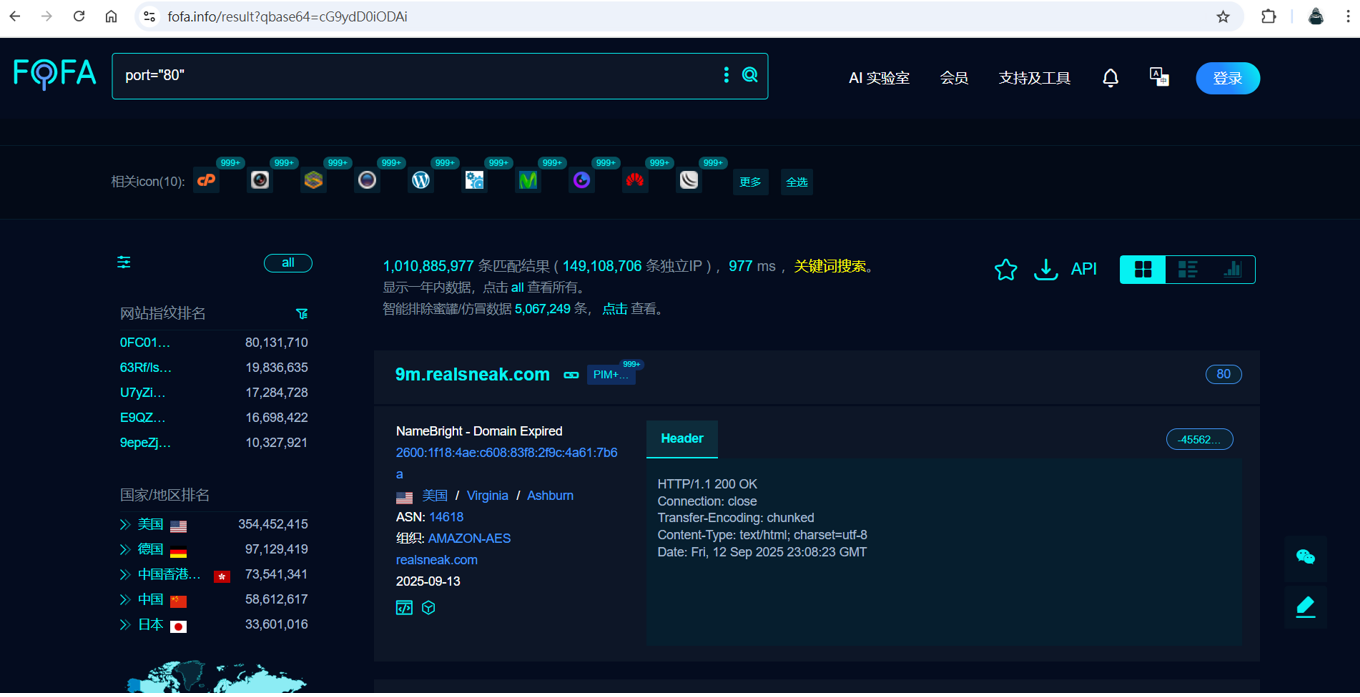The height and width of the screenshot is (697, 1360).
Task: Filter by the gears related icon
Action: [474, 181]
